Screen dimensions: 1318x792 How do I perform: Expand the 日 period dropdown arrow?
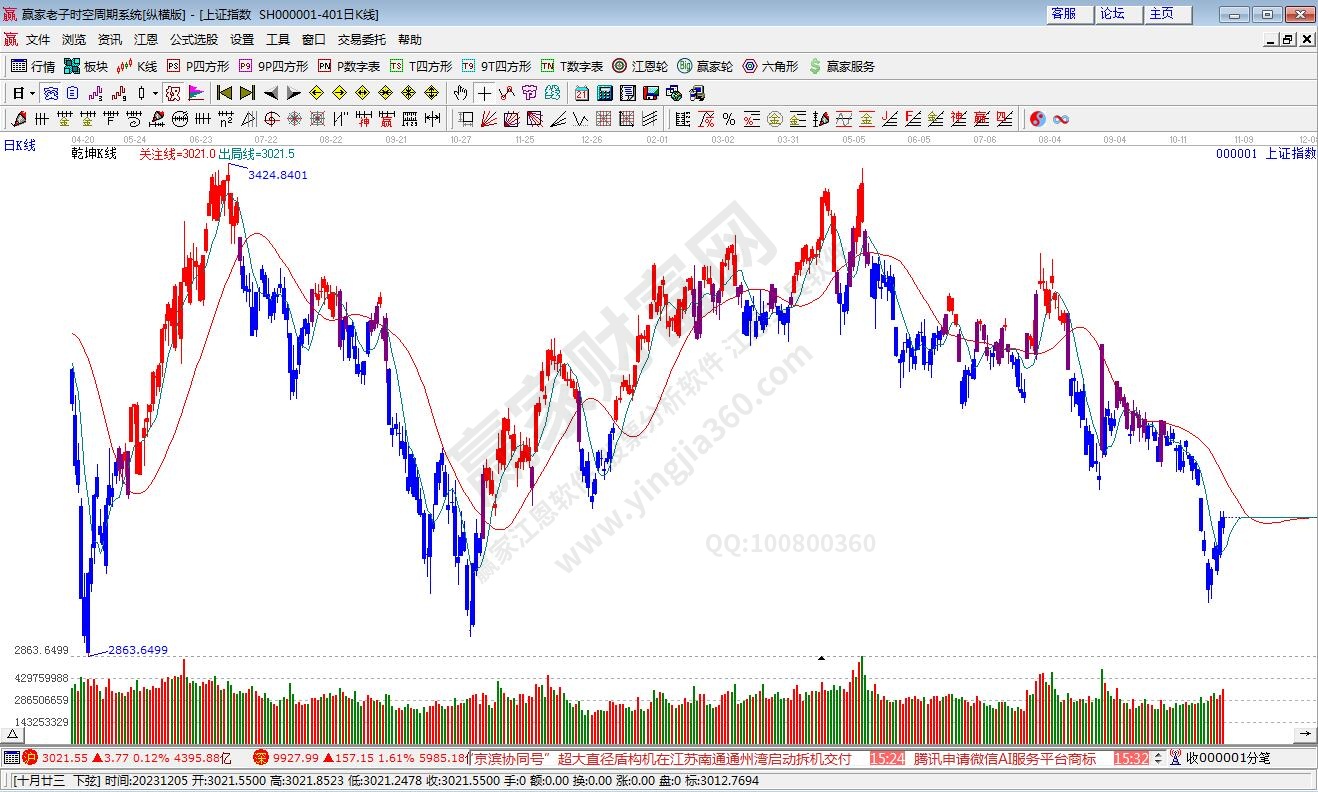[x=33, y=93]
